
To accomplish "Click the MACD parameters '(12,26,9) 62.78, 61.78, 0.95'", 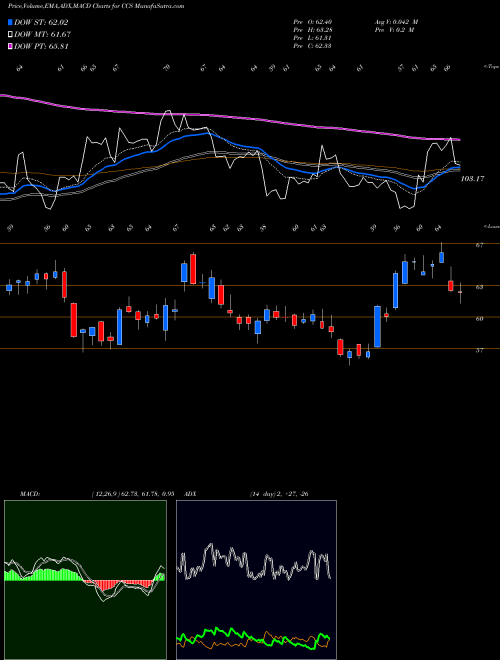I will [133, 494].
